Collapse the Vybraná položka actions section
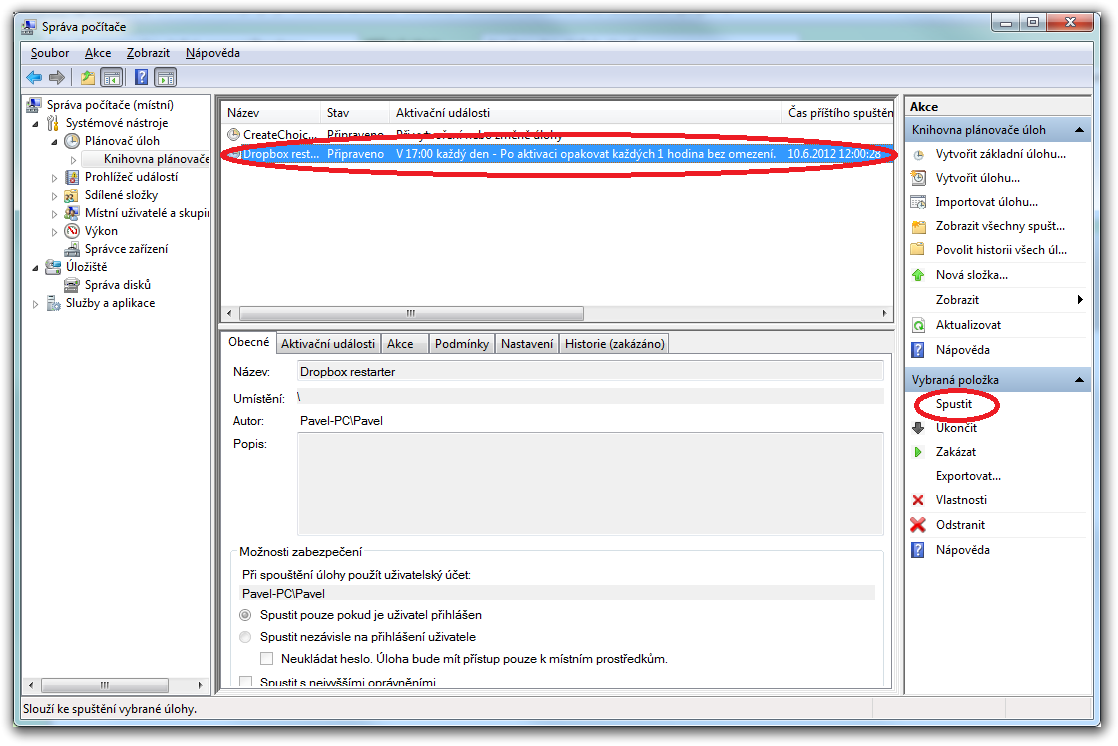1118x746 pixels. click(1079, 380)
